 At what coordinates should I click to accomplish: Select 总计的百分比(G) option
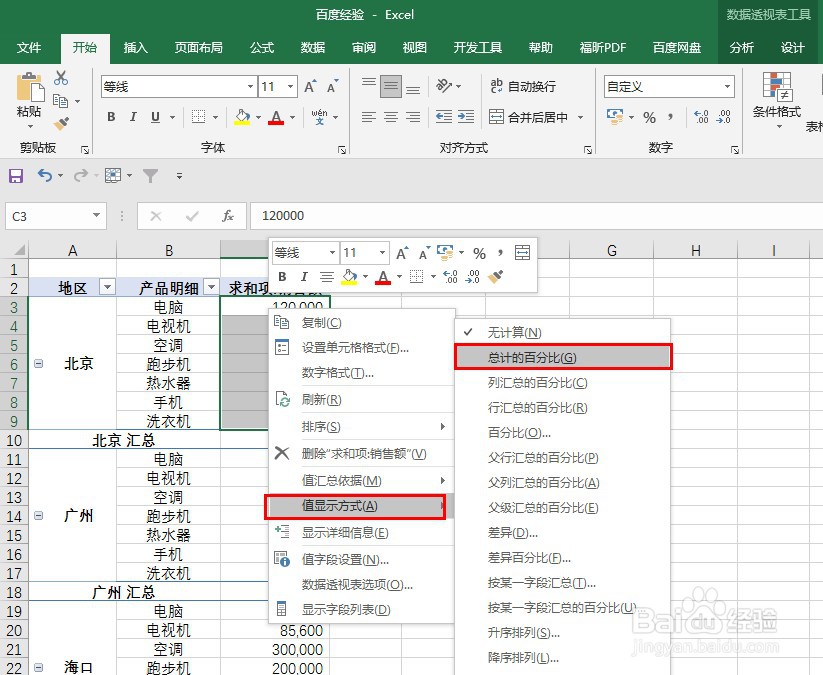pyautogui.click(x=563, y=357)
